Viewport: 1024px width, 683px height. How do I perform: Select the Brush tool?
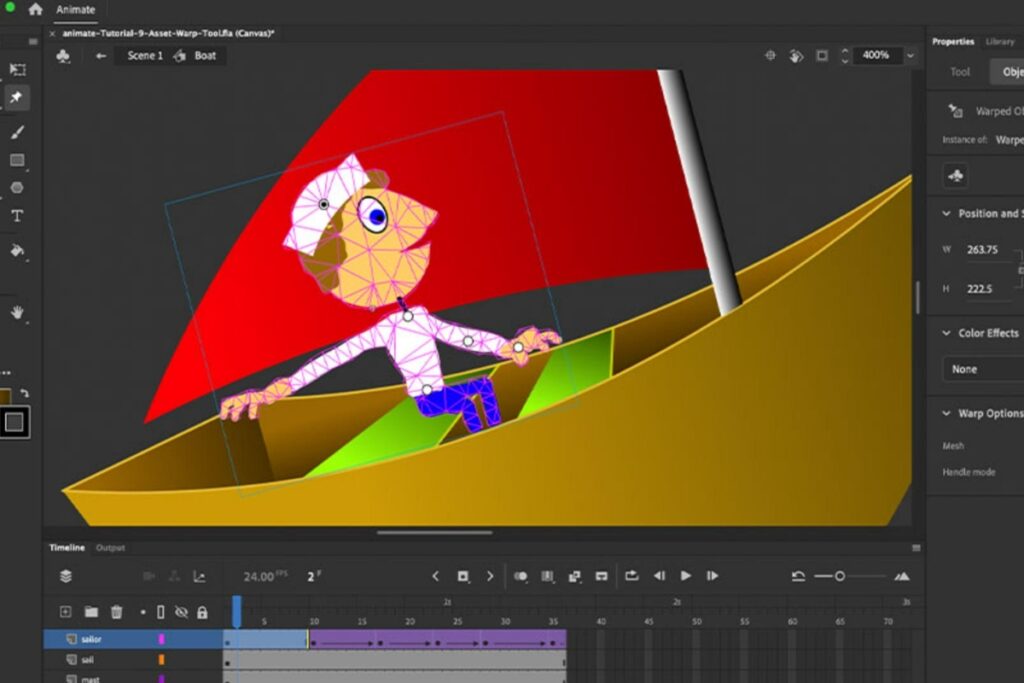pos(18,133)
